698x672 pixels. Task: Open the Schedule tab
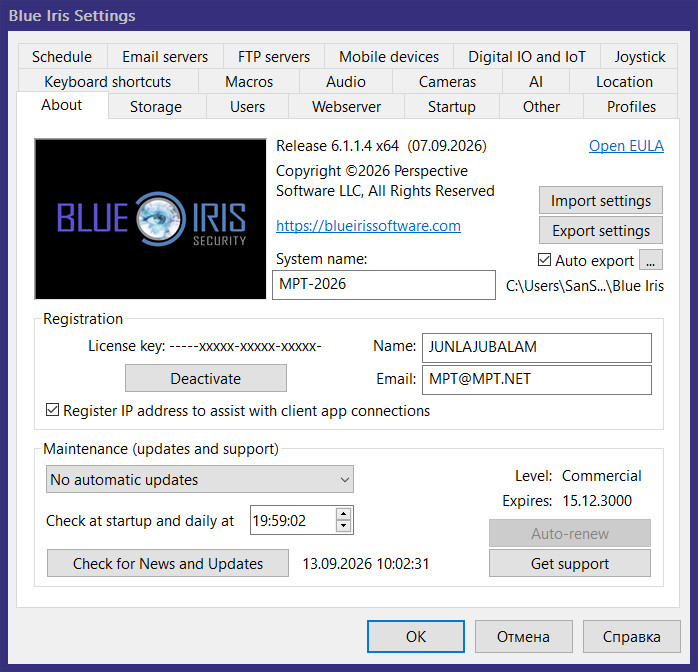(62, 57)
